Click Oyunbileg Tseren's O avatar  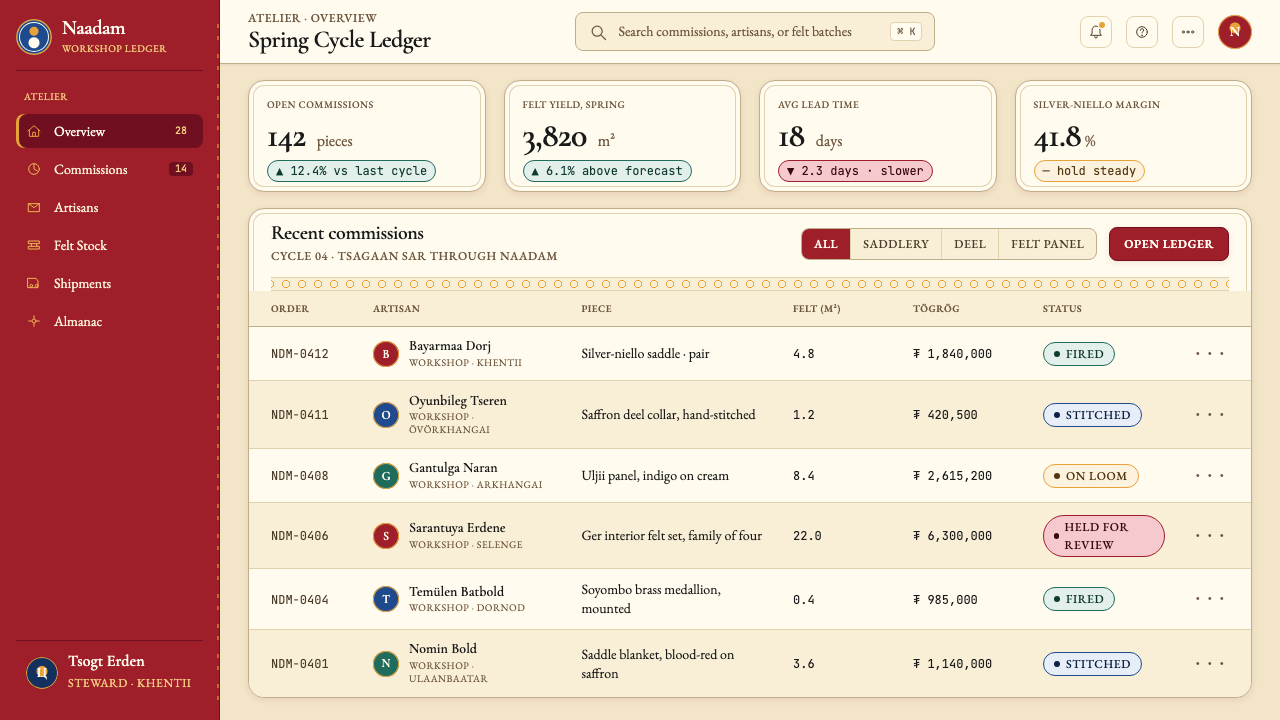coord(386,415)
